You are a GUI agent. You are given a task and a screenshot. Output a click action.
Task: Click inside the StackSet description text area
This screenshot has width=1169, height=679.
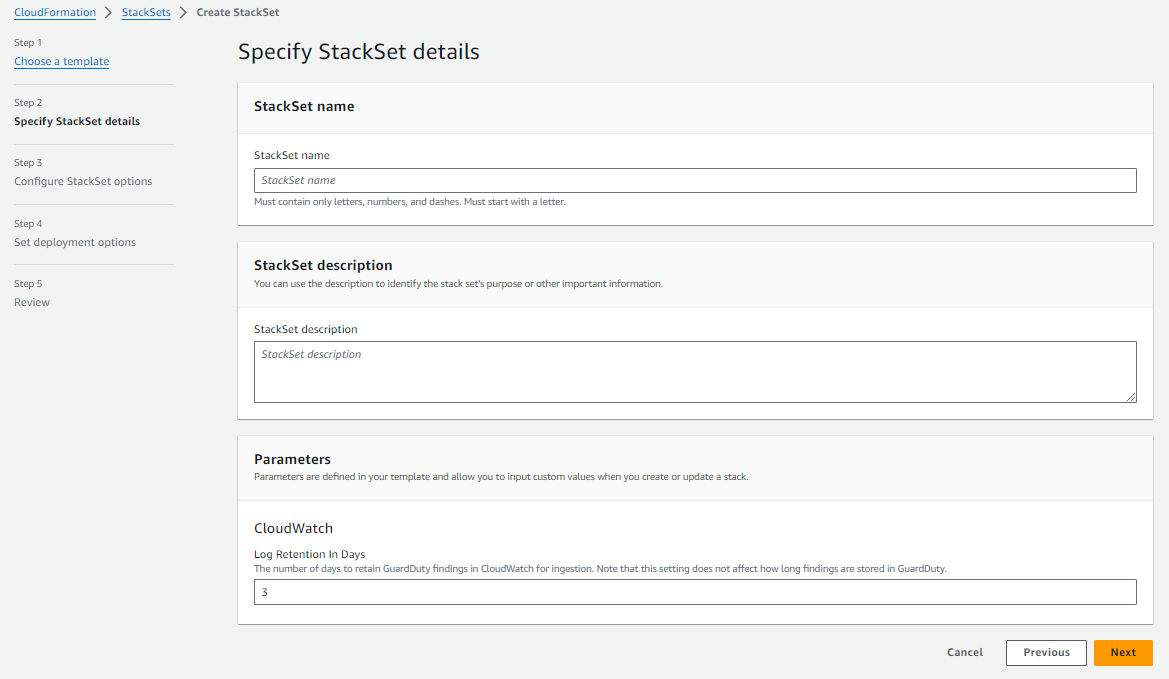click(695, 370)
